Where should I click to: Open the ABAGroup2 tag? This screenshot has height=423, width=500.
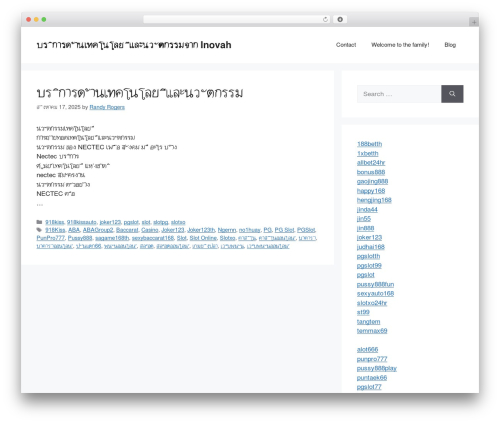click(98, 230)
